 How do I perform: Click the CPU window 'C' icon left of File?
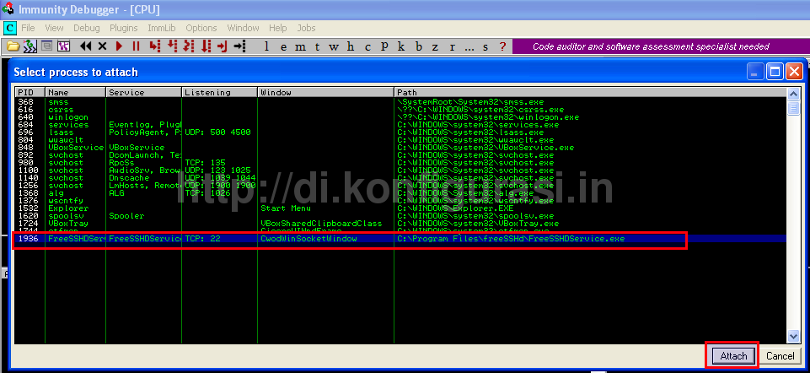coord(9,27)
